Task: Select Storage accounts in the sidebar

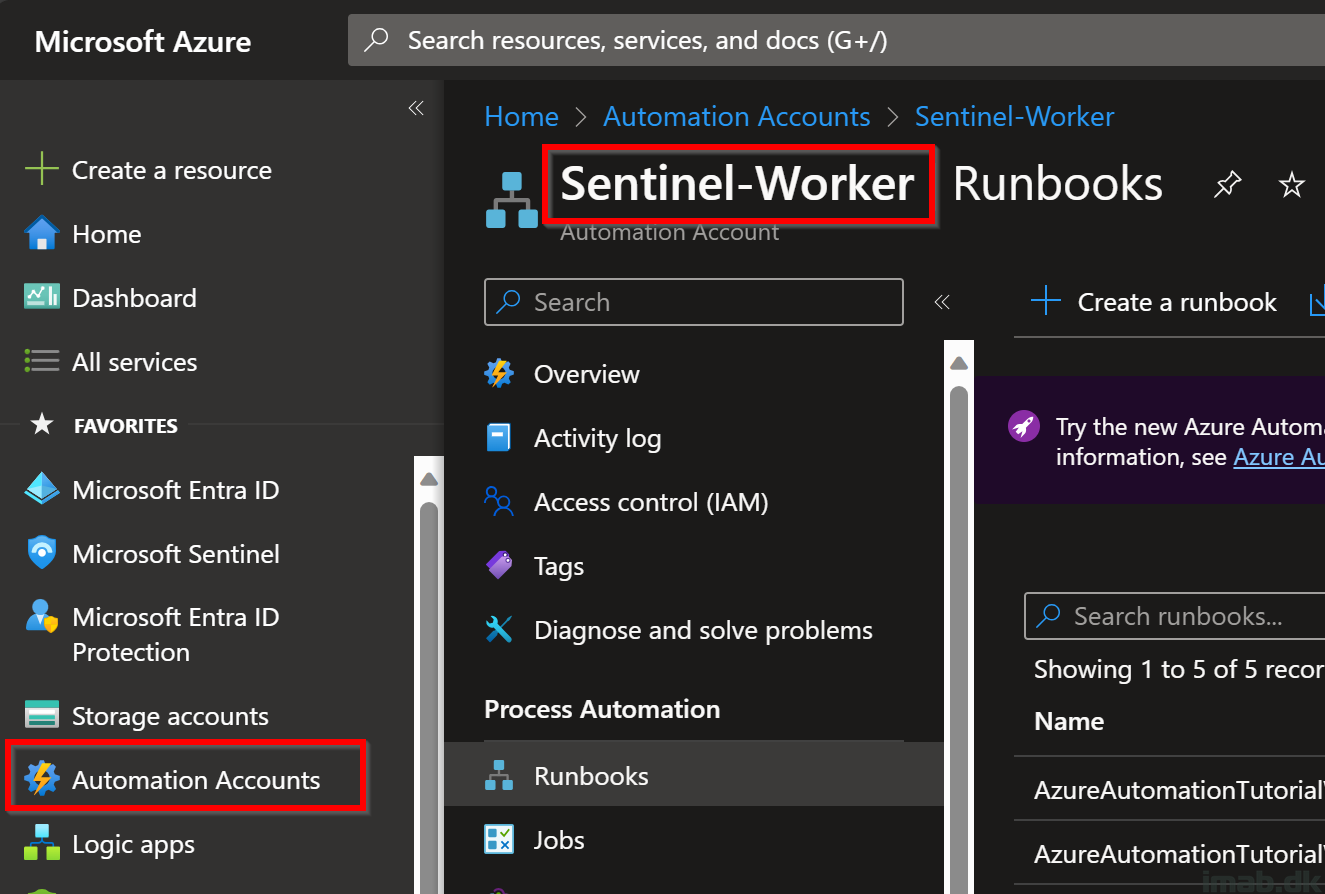Action: (170, 716)
